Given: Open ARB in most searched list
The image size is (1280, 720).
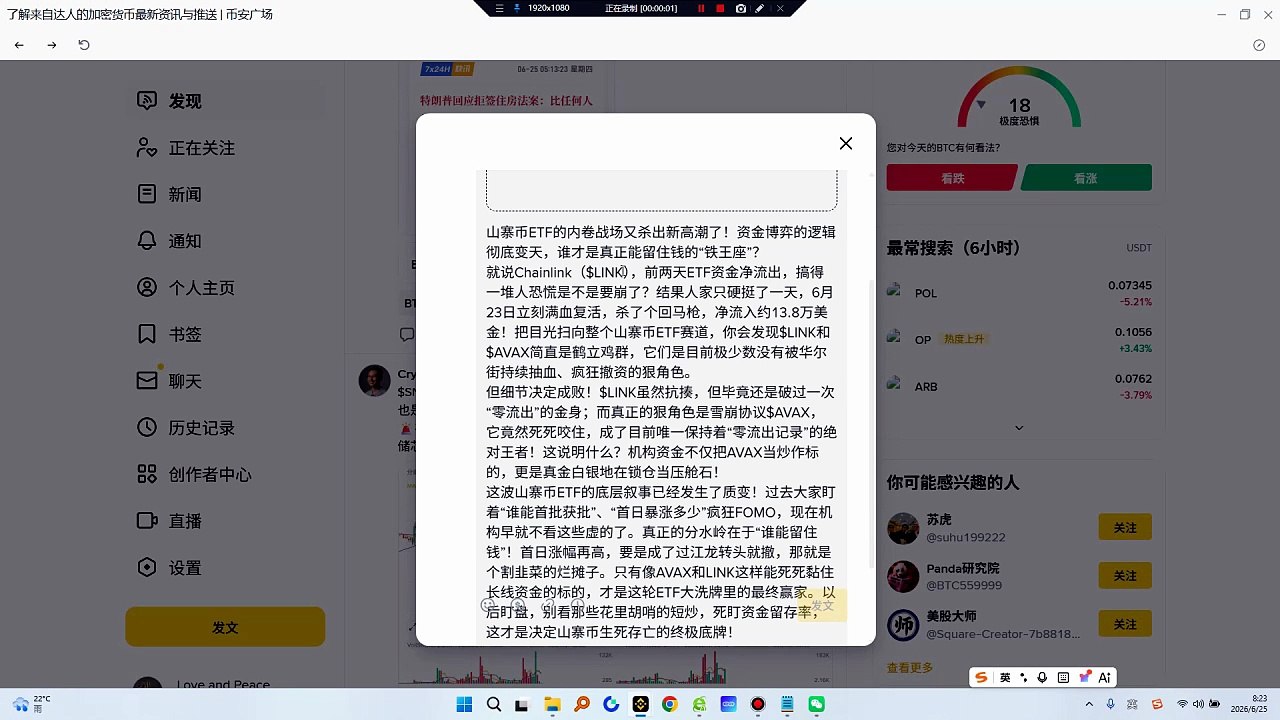Looking at the screenshot, I should (x=1019, y=386).
